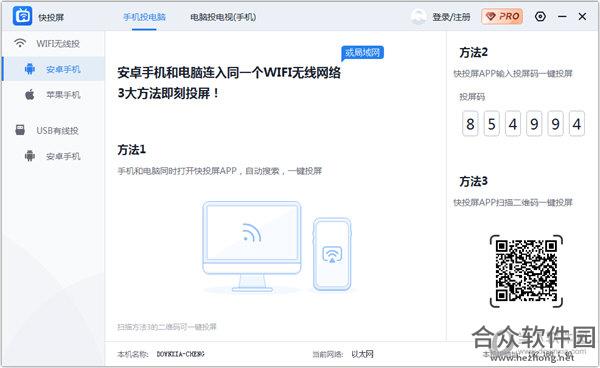Screen dimensions: 600x368
Task: Click second cast code digit 5
Action: (x=492, y=124)
